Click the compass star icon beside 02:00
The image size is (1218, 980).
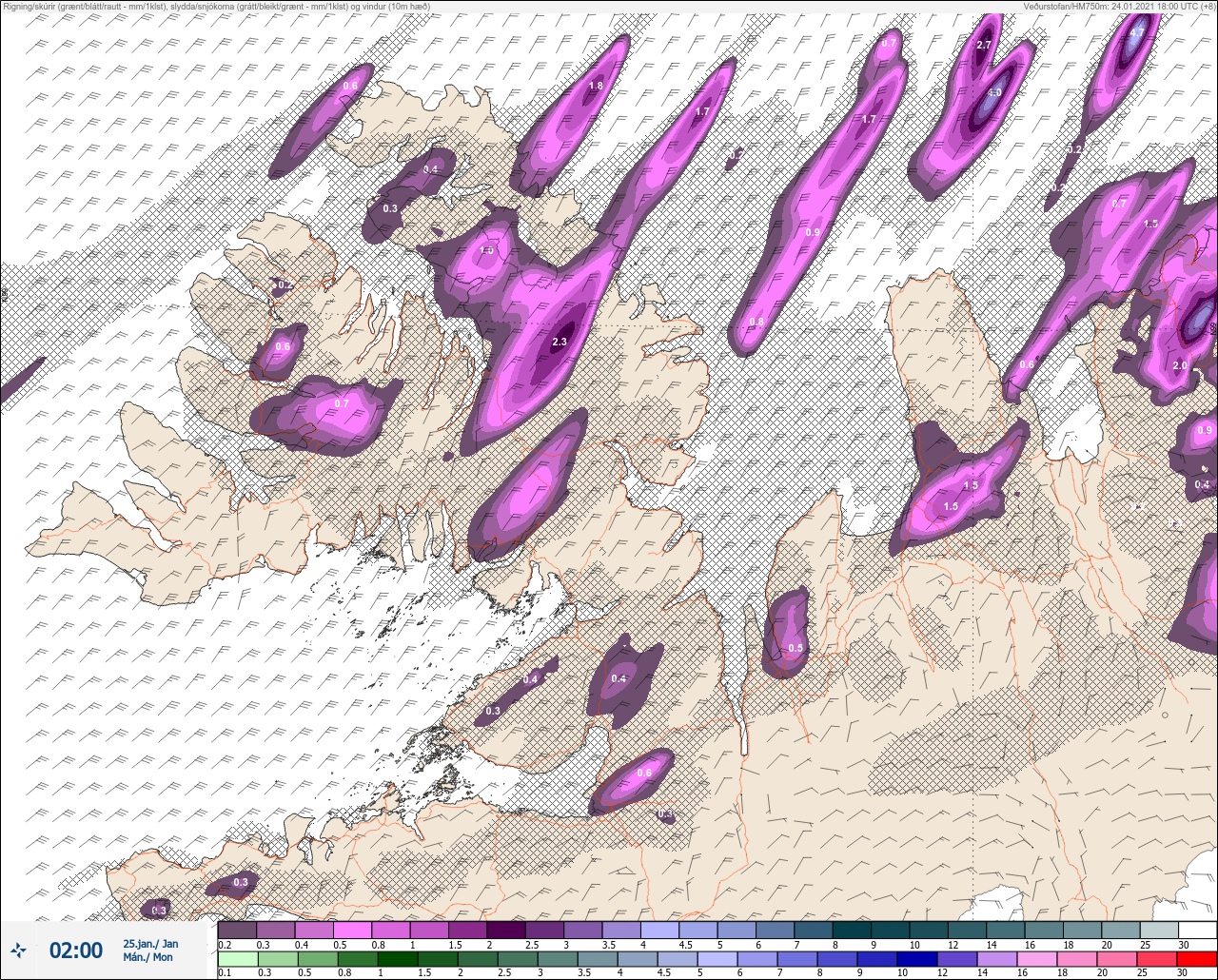tap(19, 950)
